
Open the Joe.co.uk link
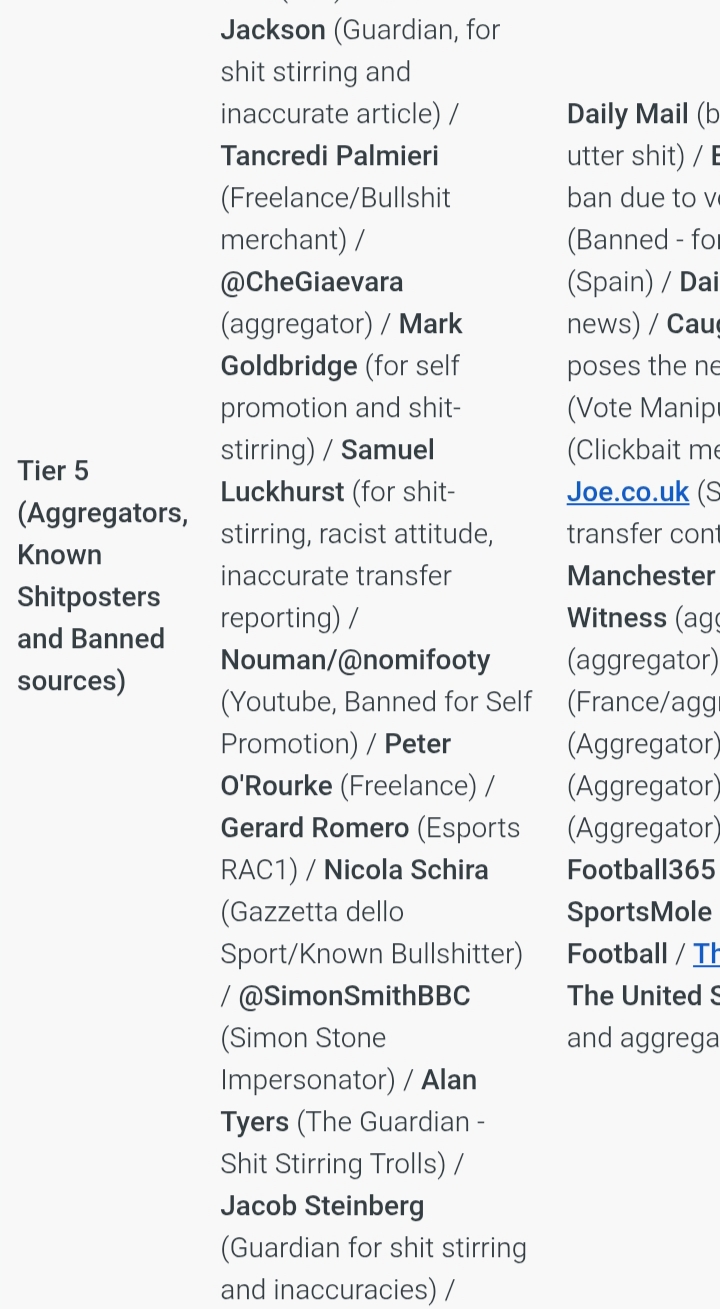click(627, 492)
